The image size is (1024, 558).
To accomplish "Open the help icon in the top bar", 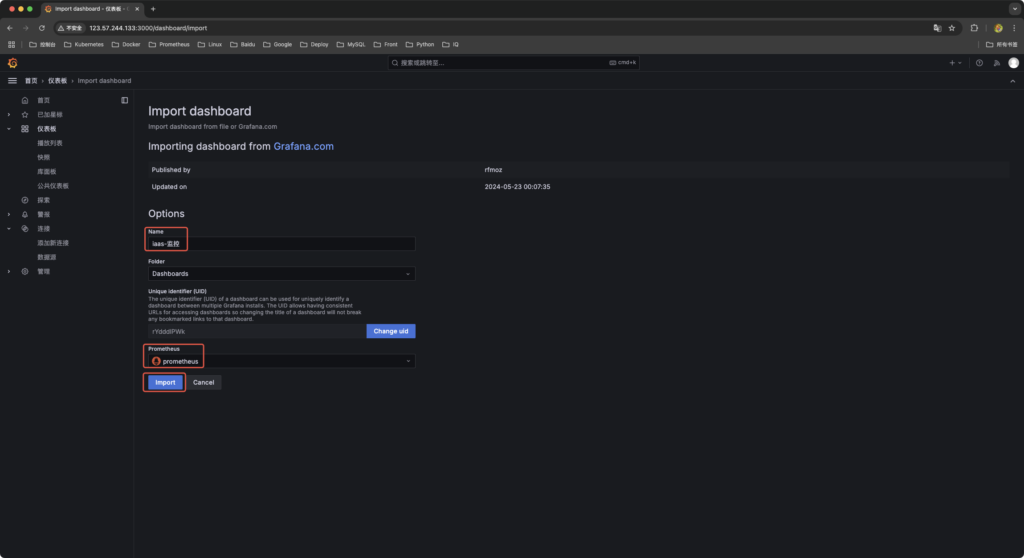I will [x=979, y=63].
